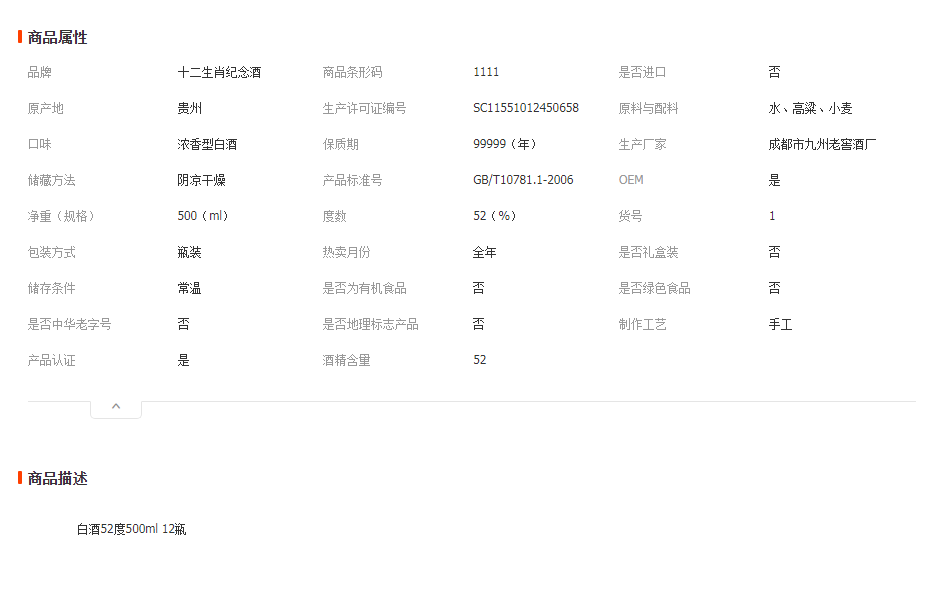Click the shelf life value 99999（年）

point(508,145)
